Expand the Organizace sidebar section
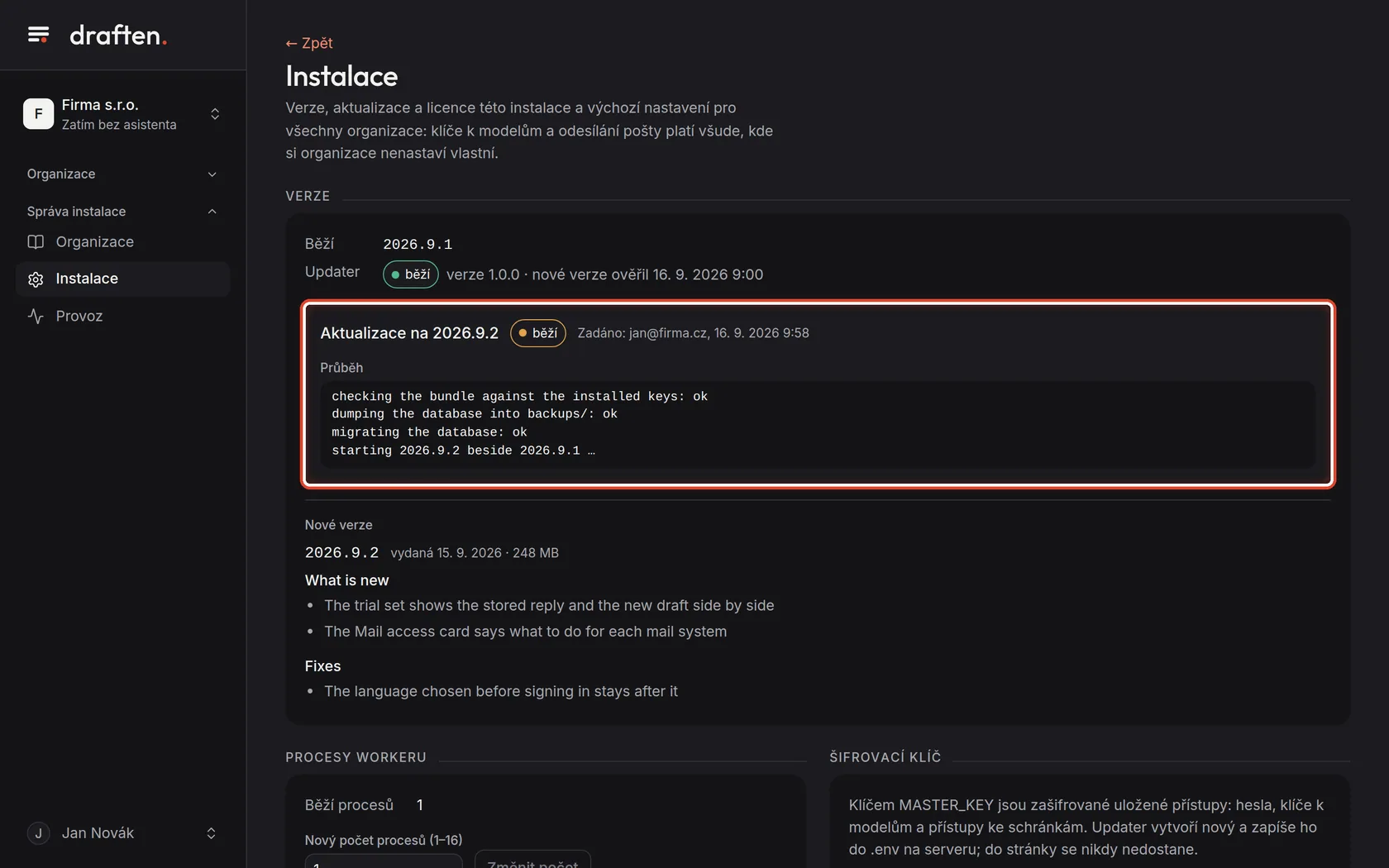 (122, 174)
